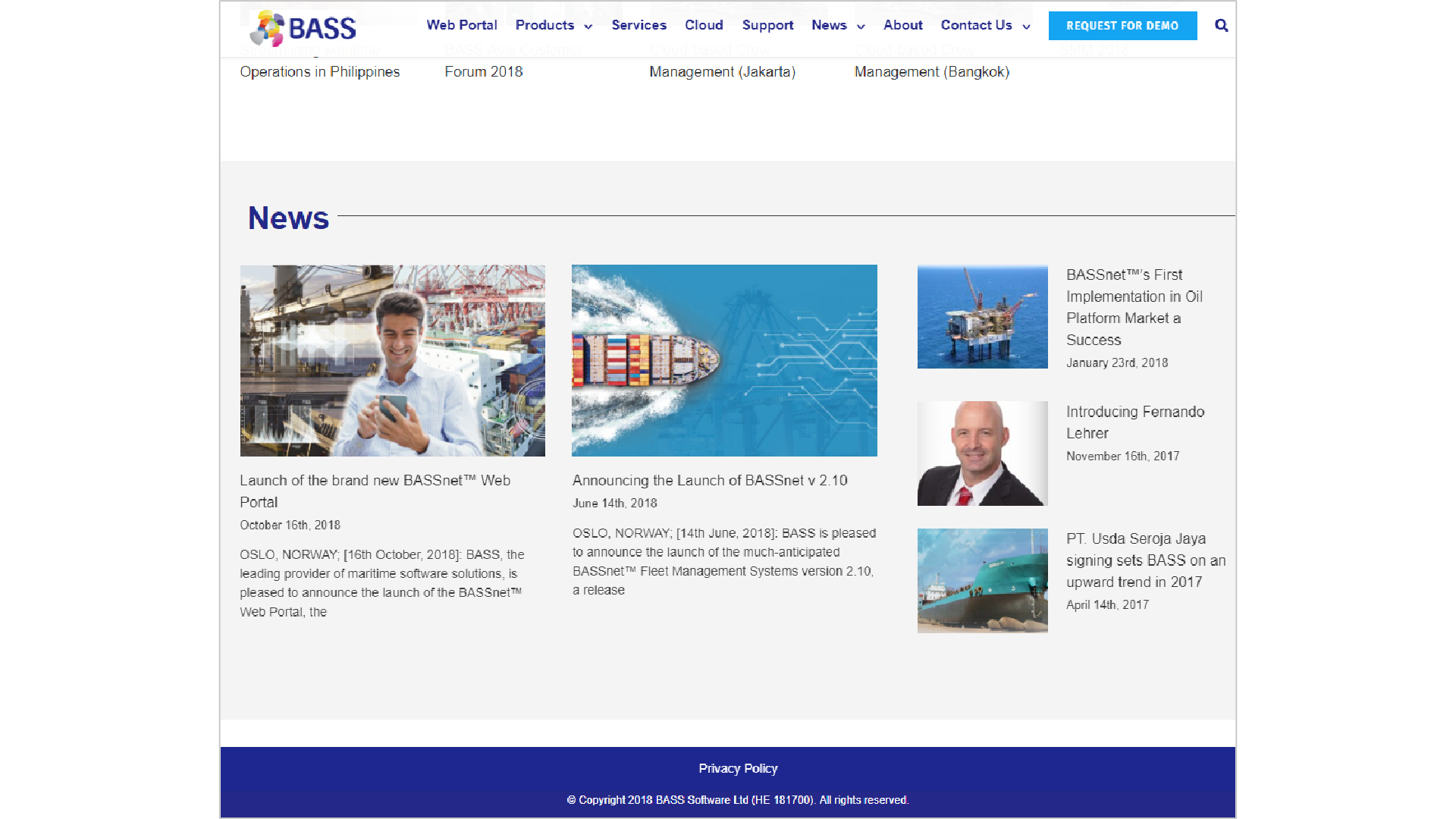This screenshot has height=819, width=1456.
Task: Click the Cloud navigation item
Action: click(x=704, y=25)
